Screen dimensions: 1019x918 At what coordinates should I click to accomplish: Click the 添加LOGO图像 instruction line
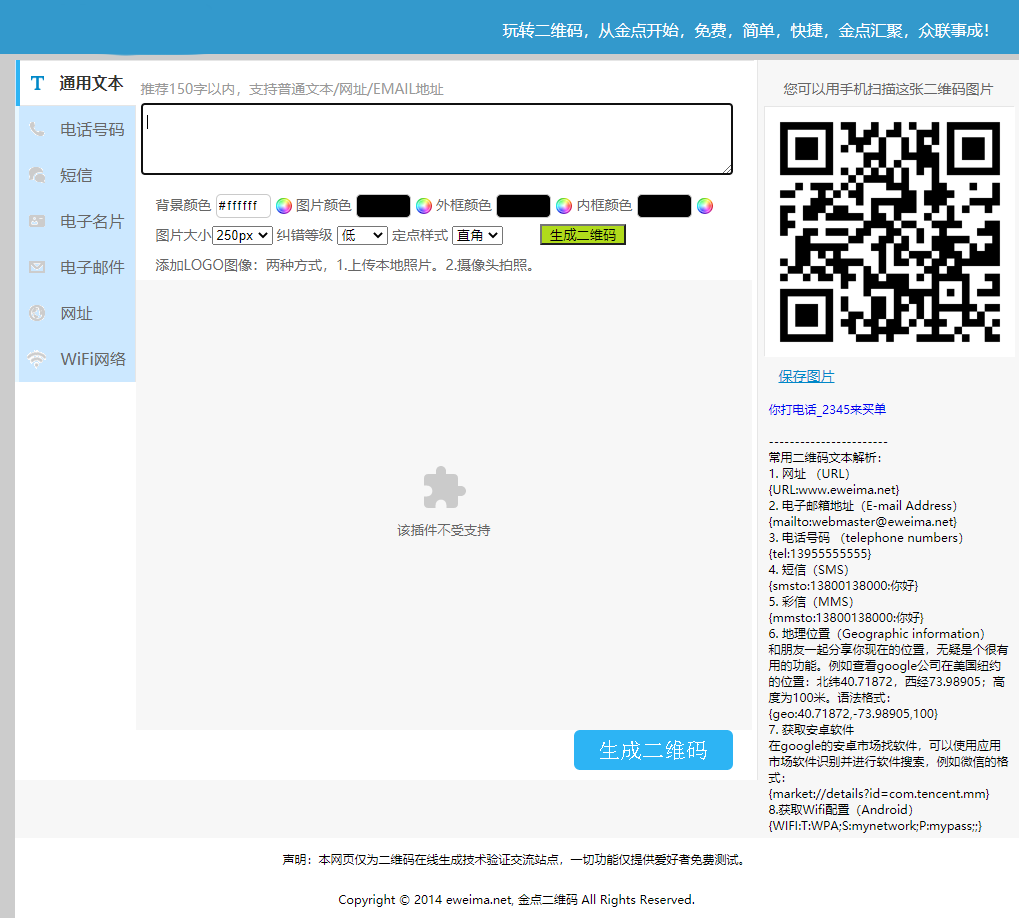click(345, 265)
